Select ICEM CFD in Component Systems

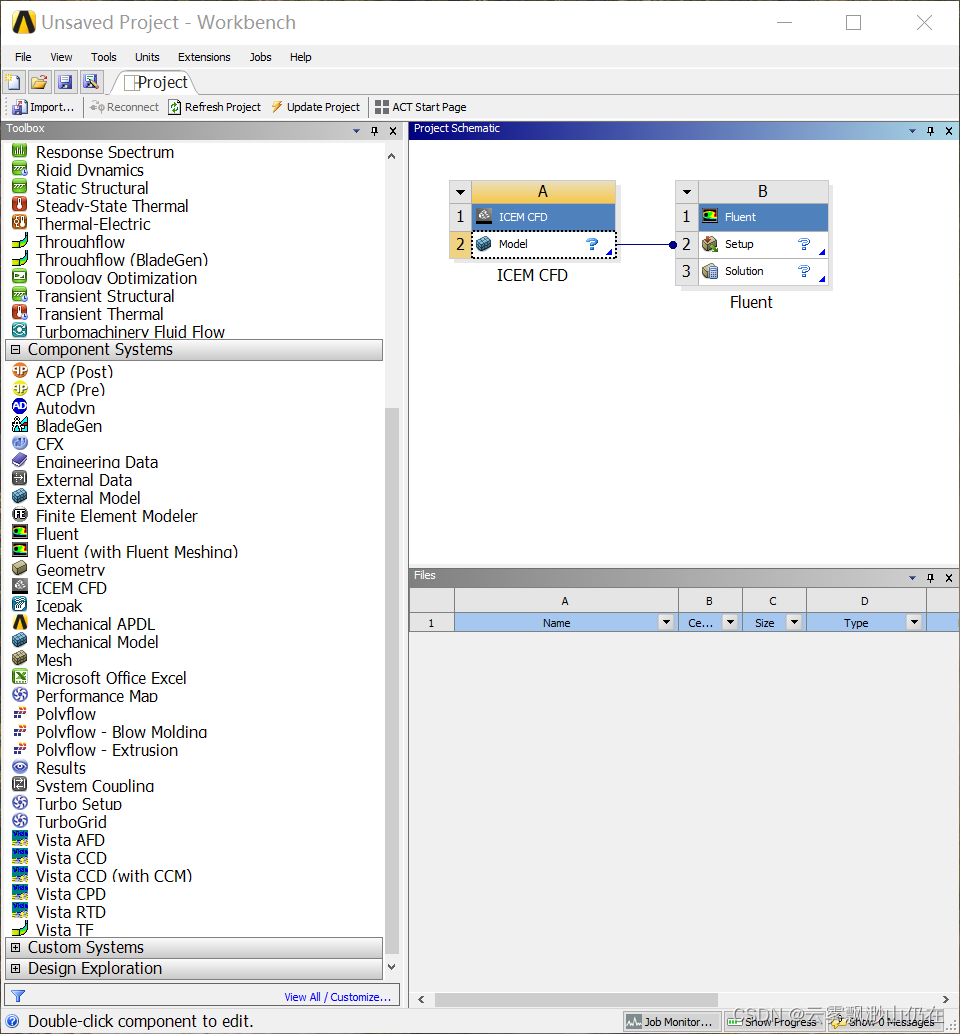pos(69,588)
